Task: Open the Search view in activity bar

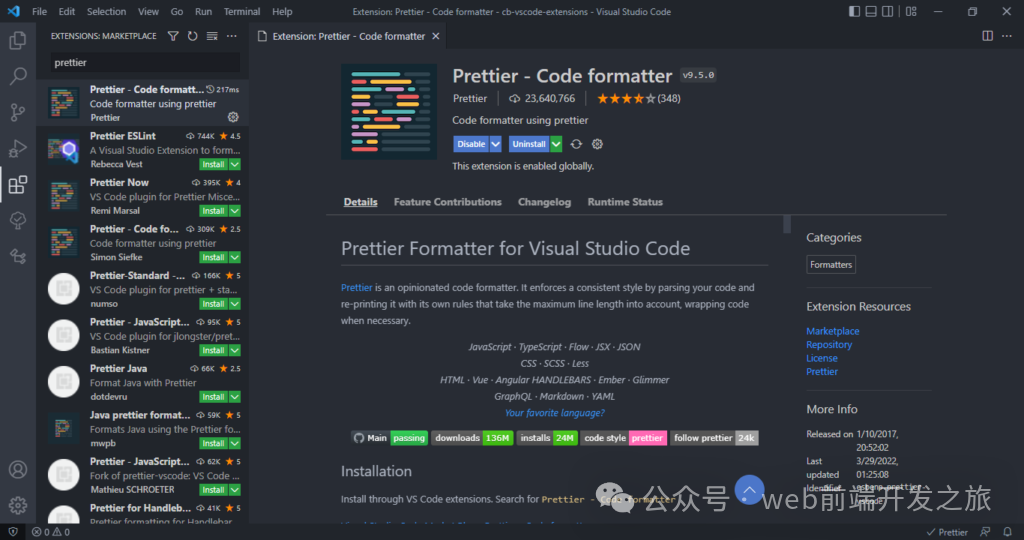Action: [18, 76]
